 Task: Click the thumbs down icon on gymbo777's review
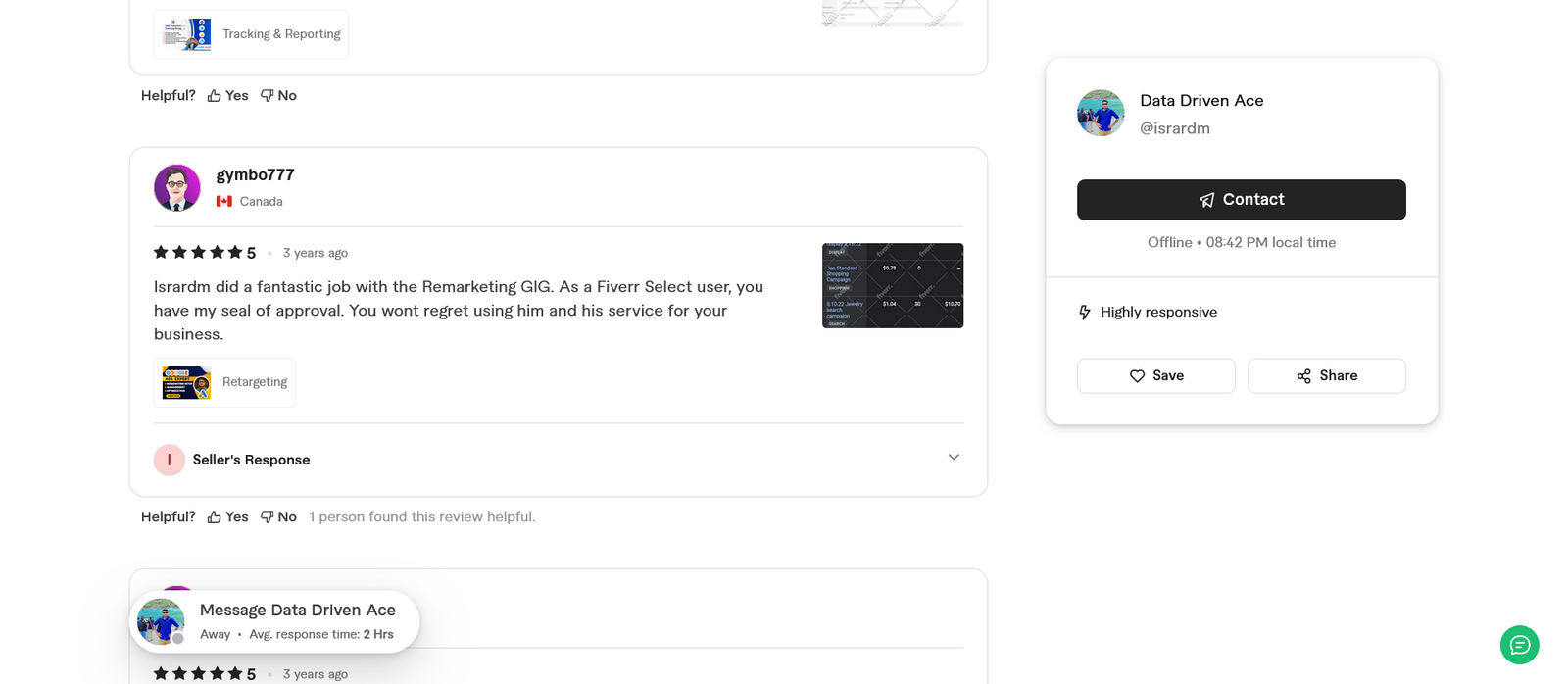click(x=266, y=516)
